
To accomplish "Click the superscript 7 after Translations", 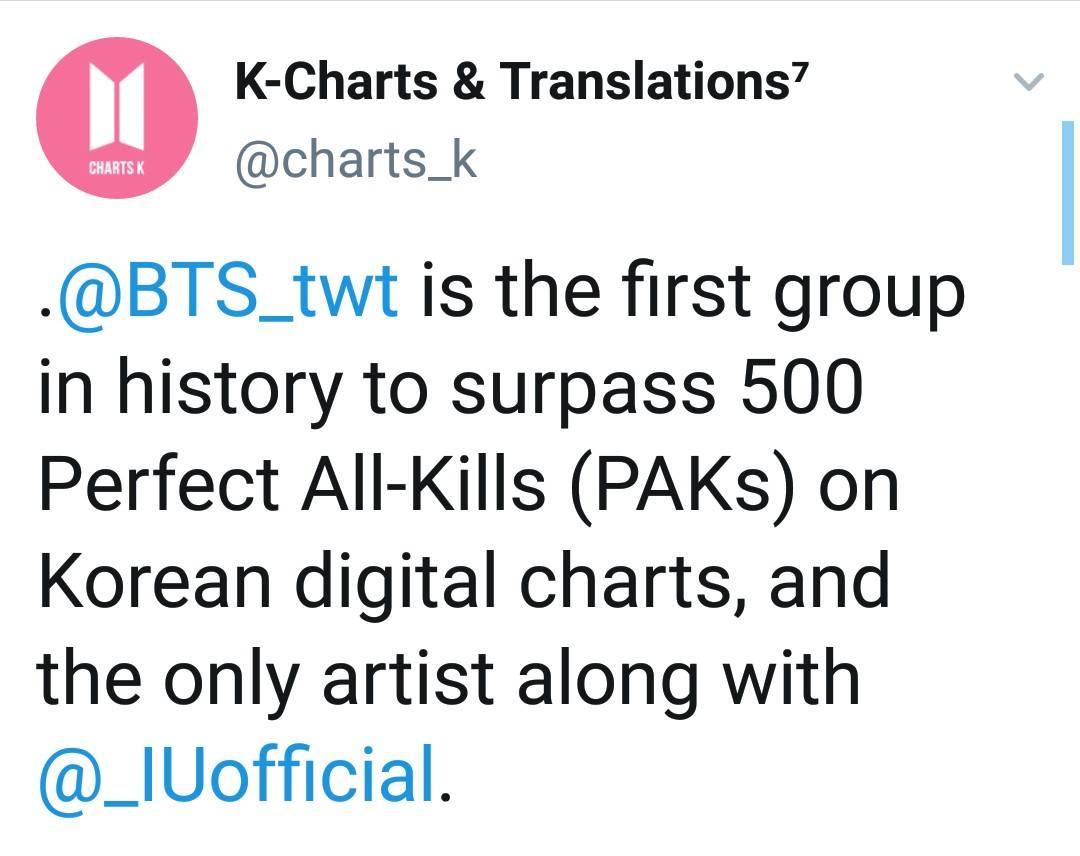I will point(797,69).
